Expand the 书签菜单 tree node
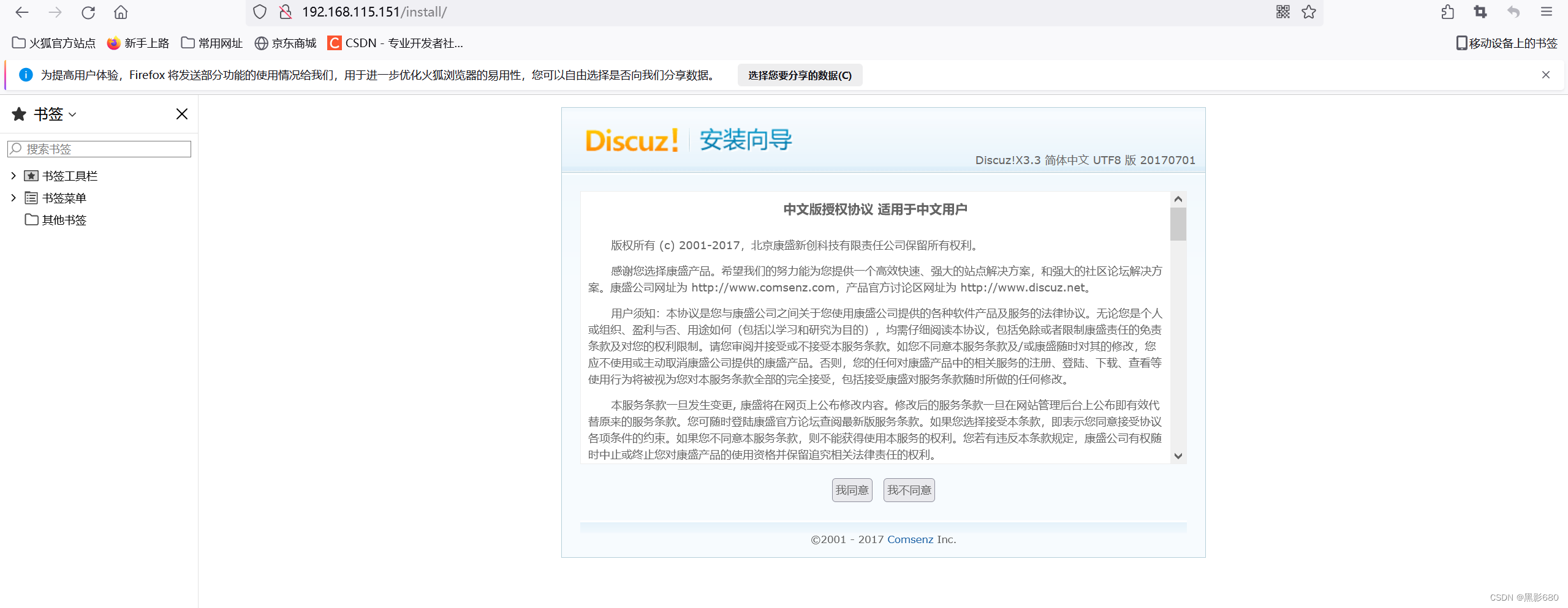This screenshot has width=1568, height=608. pos(13,198)
